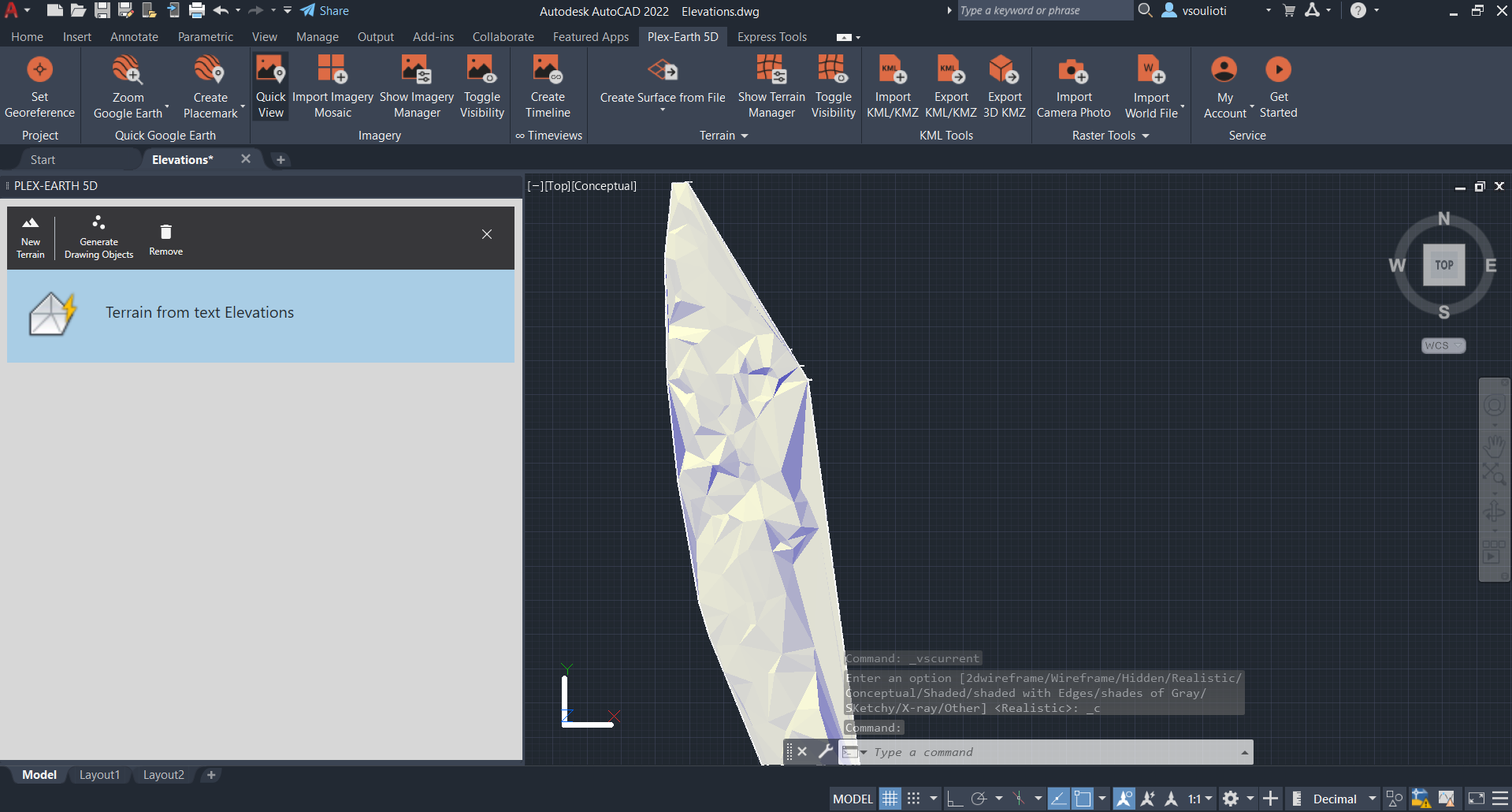The image size is (1512, 812).
Task: Toggle 2D object snap
Action: pyautogui.click(x=1083, y=799)
